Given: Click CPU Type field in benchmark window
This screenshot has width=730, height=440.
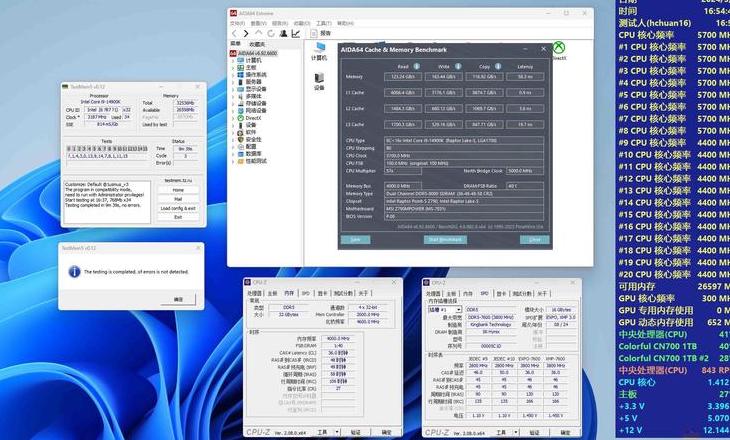Looking at the screenshot, I should (464, 140).
